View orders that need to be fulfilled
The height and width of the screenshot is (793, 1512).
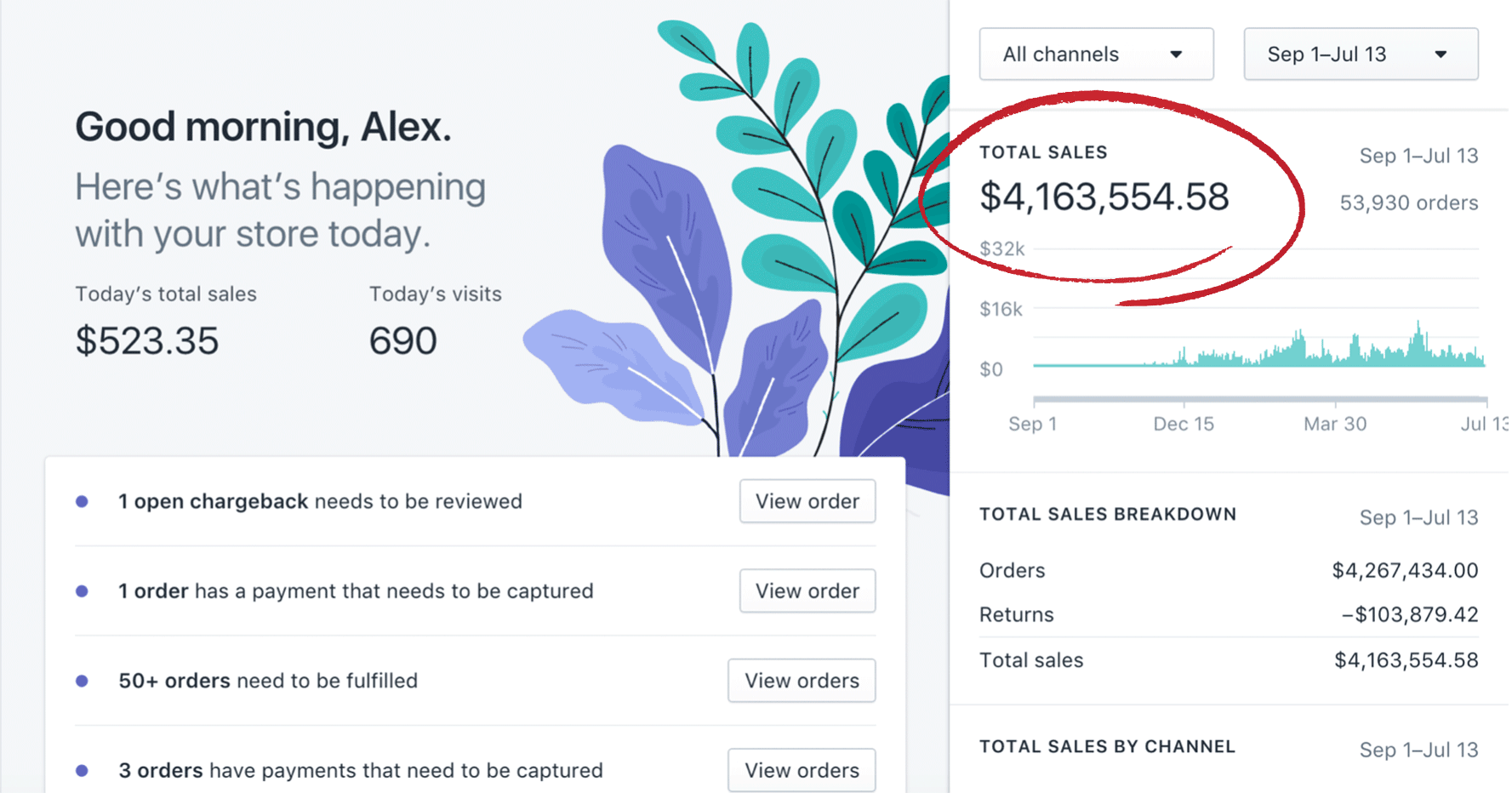click(802, 681)
